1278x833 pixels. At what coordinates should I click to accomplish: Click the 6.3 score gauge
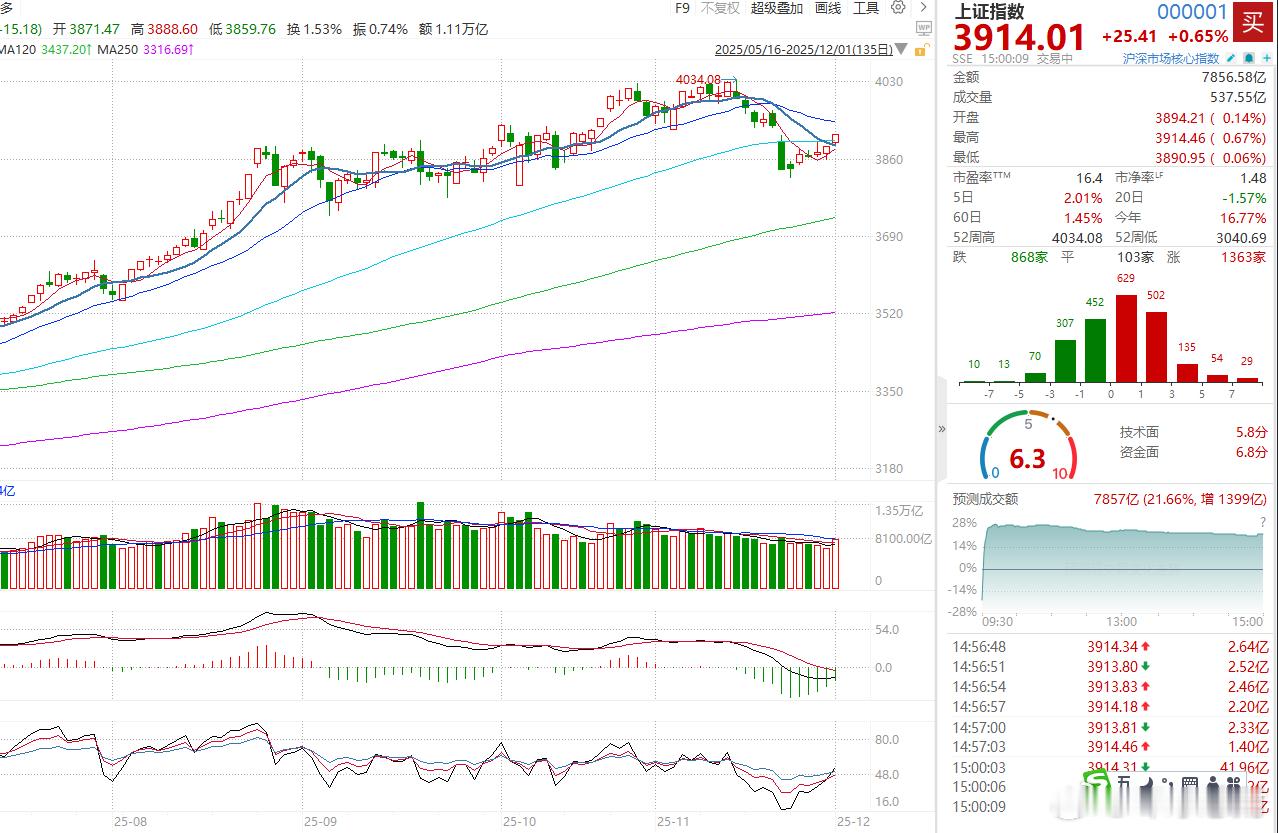[x=1026, y=446]
